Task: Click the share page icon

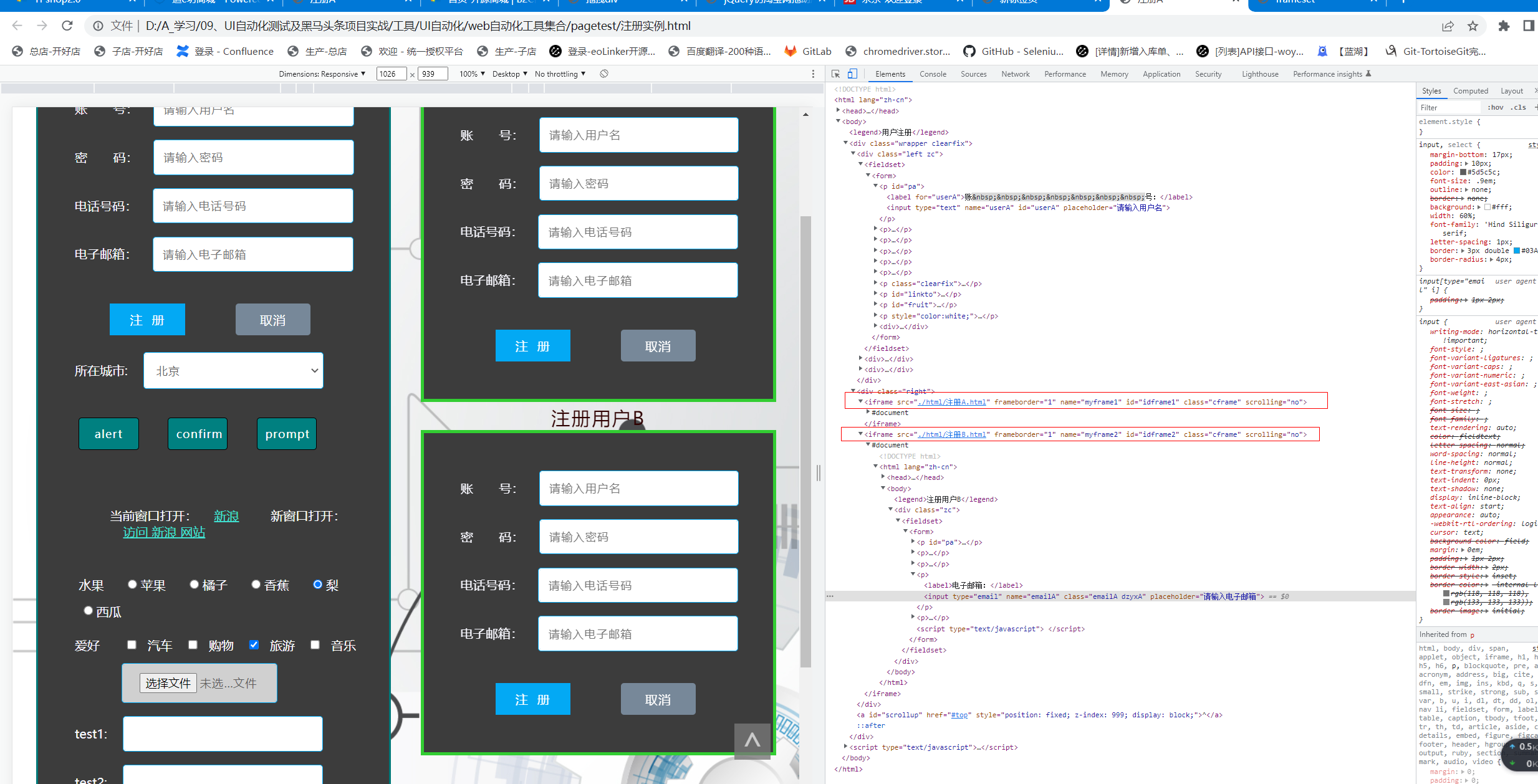Action: coord(1448,26)
